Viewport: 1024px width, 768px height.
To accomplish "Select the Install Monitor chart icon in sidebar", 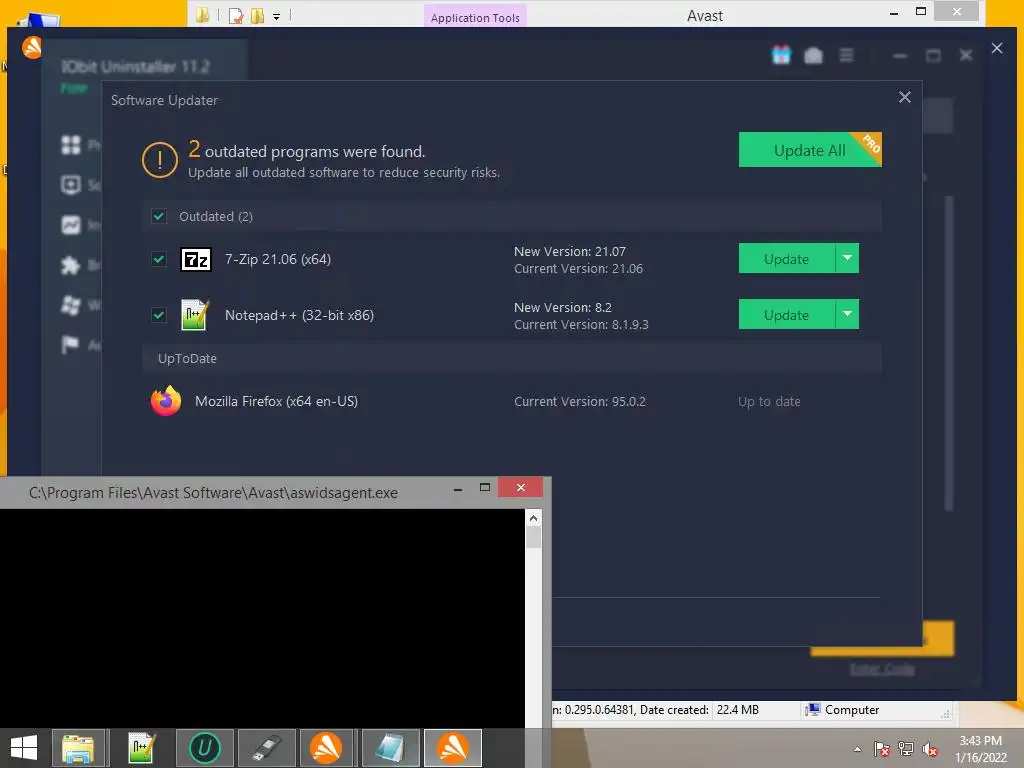I will coord(71,225).
